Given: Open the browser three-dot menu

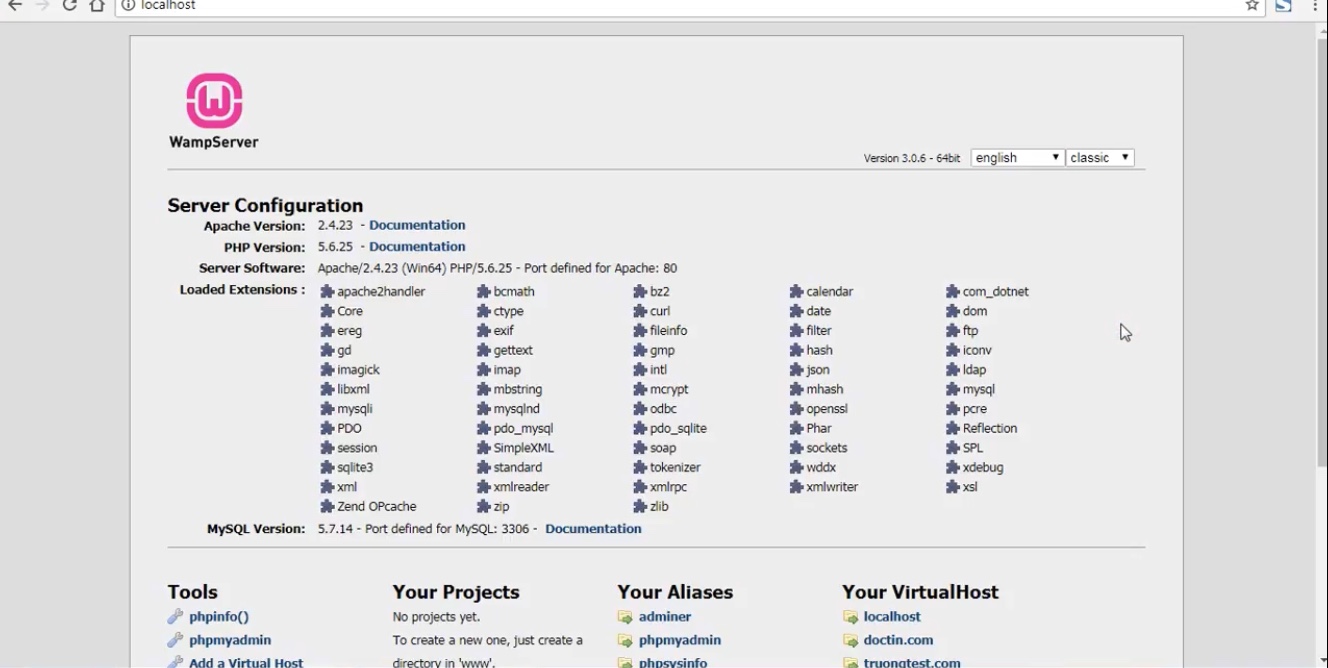Looking at the screenshot, I should (x=1315, y=6).
